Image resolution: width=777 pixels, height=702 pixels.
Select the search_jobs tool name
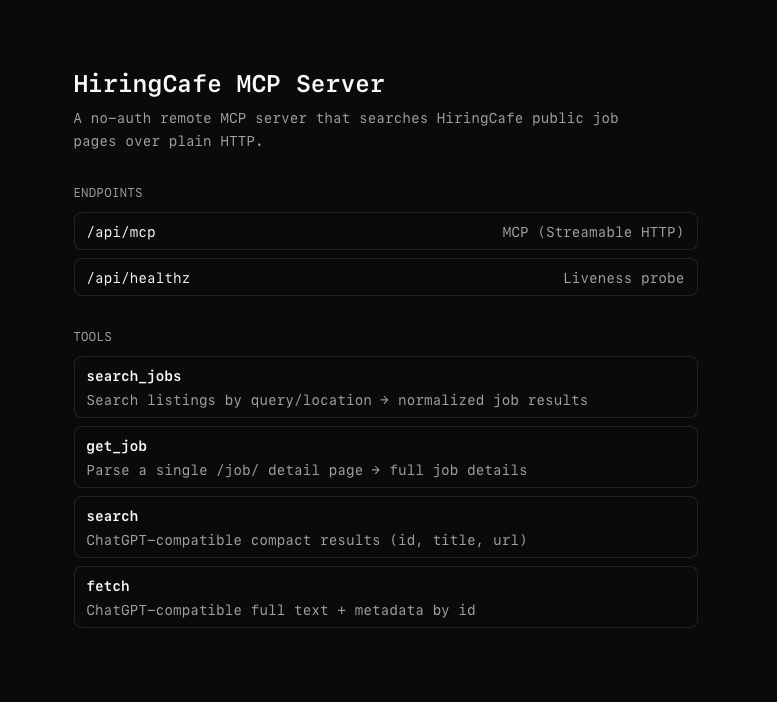point(134,377)
